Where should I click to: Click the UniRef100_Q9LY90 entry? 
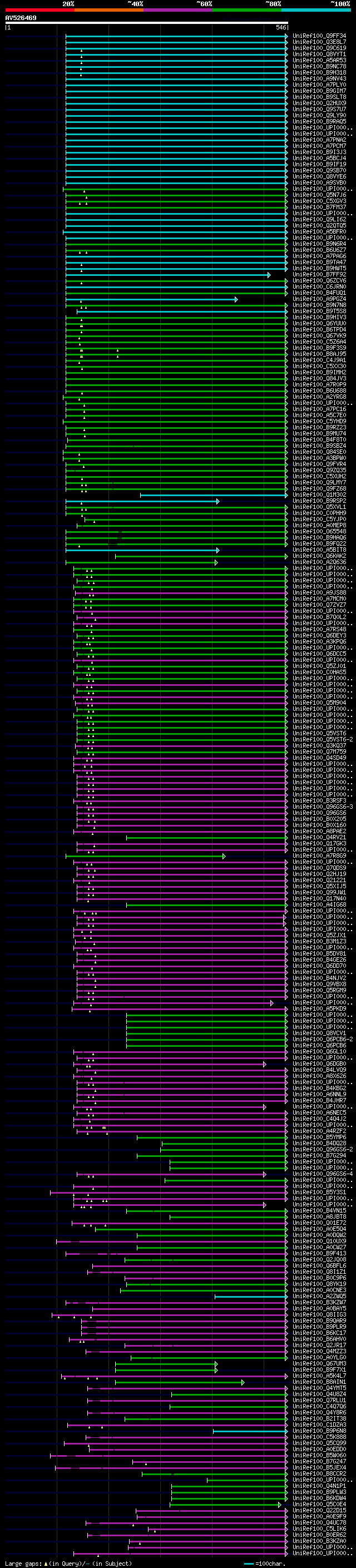tap(319, 115)
